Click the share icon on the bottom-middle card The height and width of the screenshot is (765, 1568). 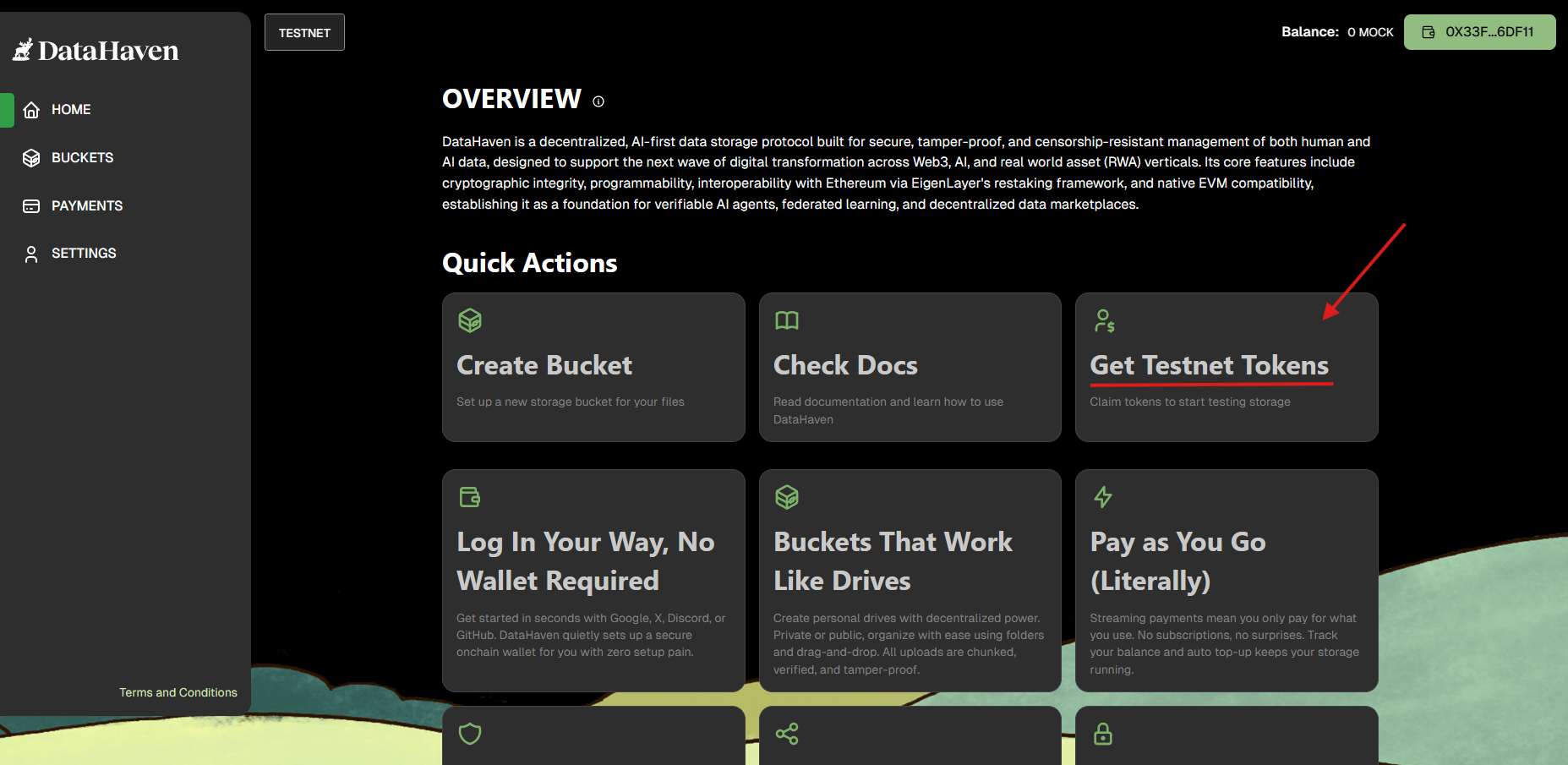pos(787,734)
